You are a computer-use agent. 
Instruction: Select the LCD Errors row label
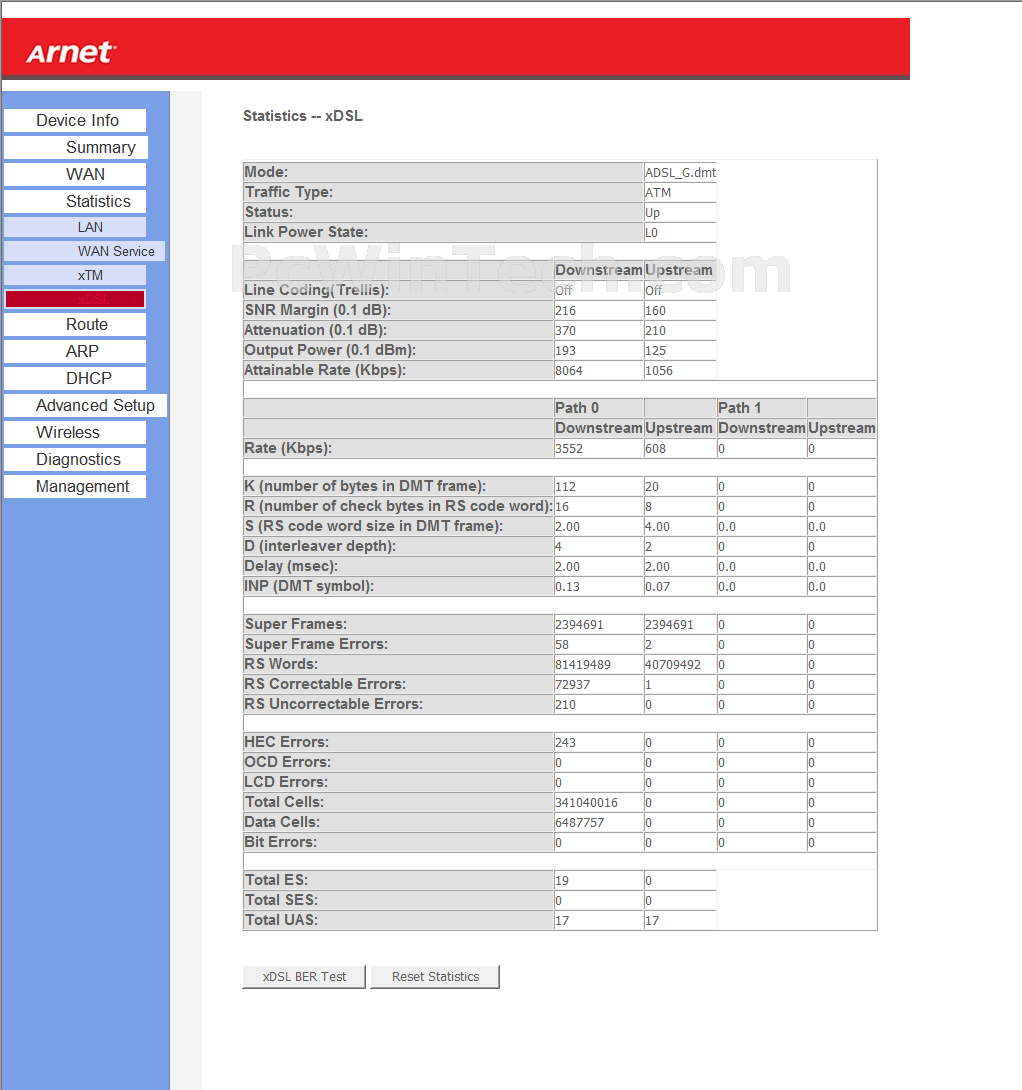(x=286, y=783)
